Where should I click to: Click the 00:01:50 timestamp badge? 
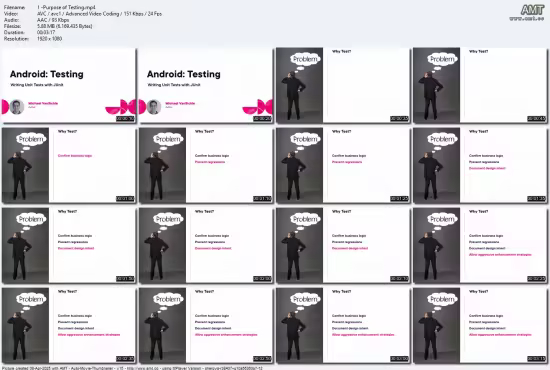[125, 279]
